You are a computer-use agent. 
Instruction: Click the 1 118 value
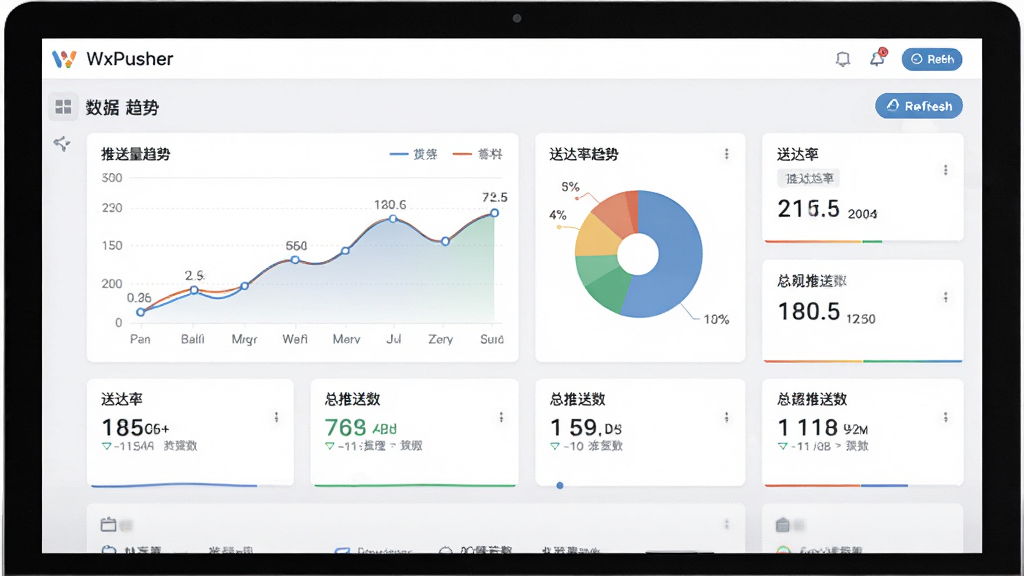click(808, 428)
